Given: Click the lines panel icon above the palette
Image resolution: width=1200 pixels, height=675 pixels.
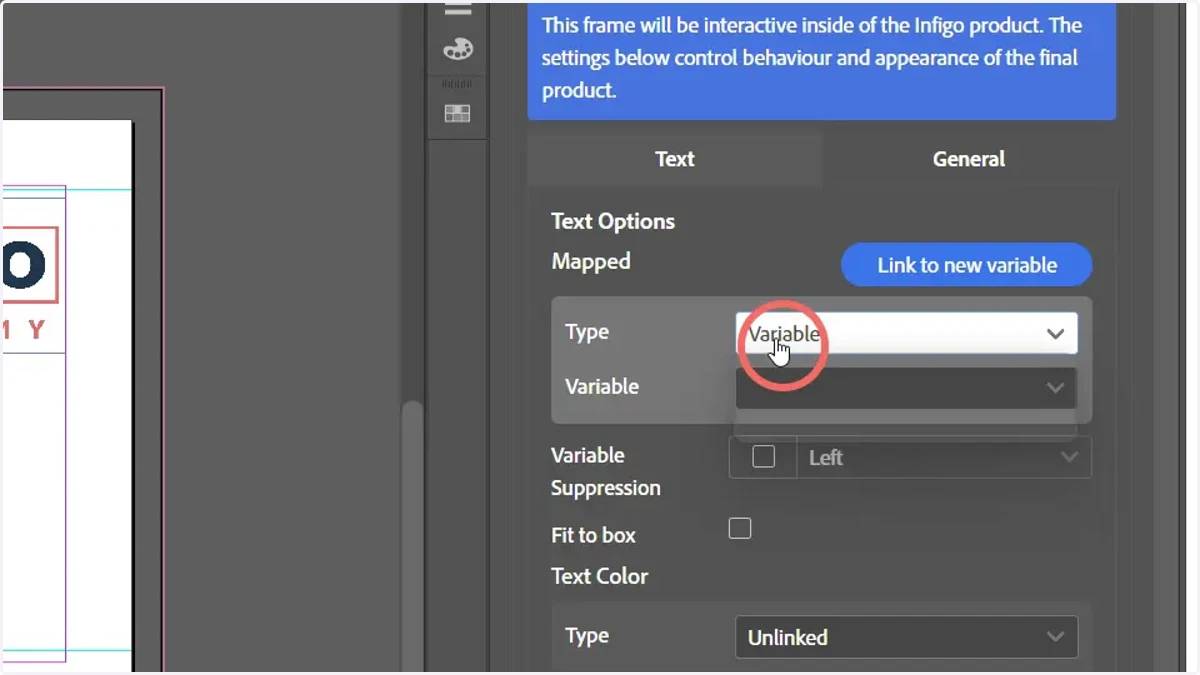Looking at the screenshot, I should [458, 9].
